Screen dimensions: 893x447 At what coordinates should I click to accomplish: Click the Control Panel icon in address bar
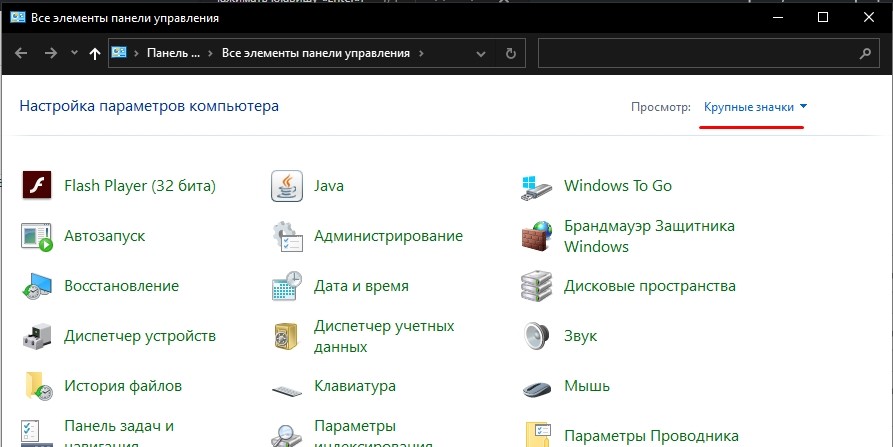pyautogui.click(x=118, y=52)
